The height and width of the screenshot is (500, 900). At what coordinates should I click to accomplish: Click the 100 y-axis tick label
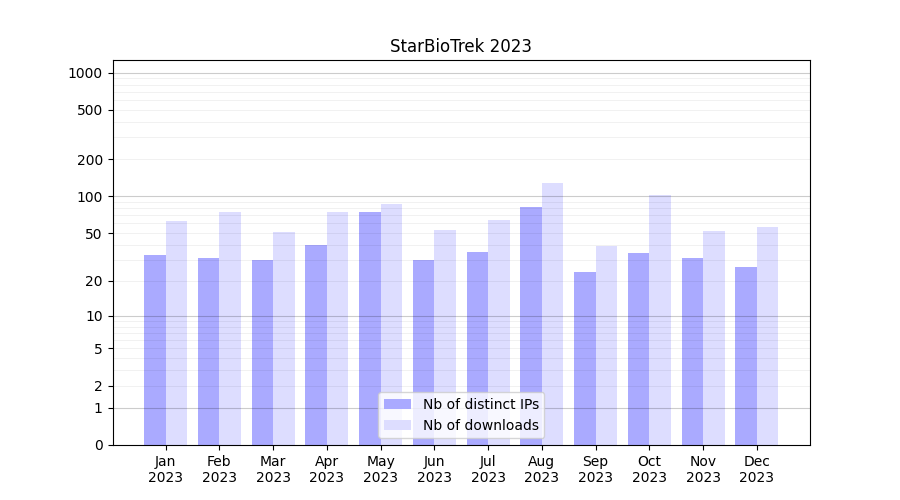click(89, 197)
